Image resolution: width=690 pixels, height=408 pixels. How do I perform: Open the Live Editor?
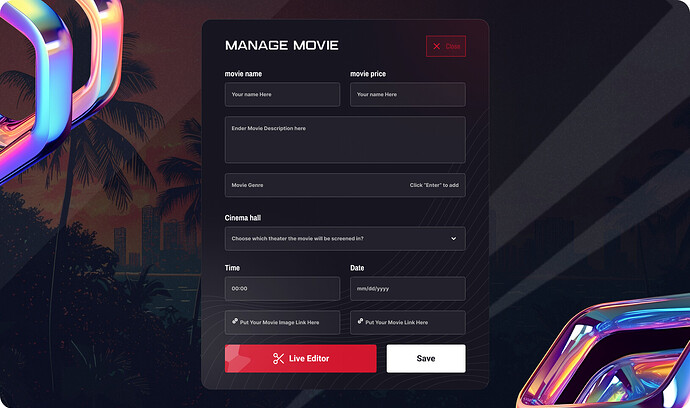[301, 358]
